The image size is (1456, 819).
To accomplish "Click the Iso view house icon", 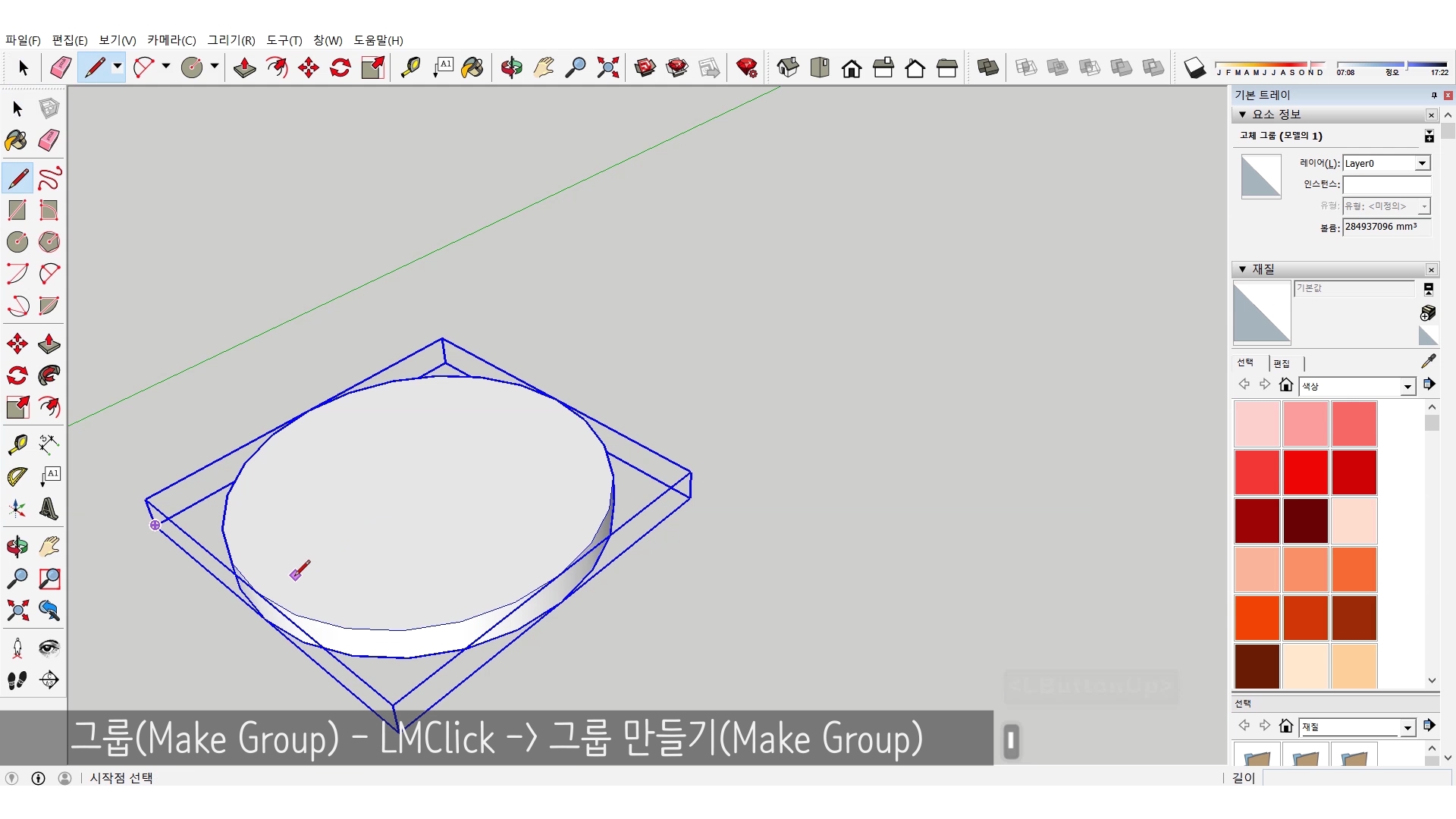I will coord(788,67).
